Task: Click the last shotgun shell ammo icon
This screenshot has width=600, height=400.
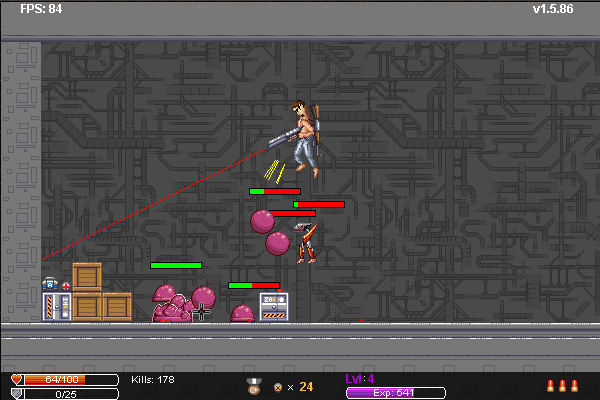Action: 574,386
